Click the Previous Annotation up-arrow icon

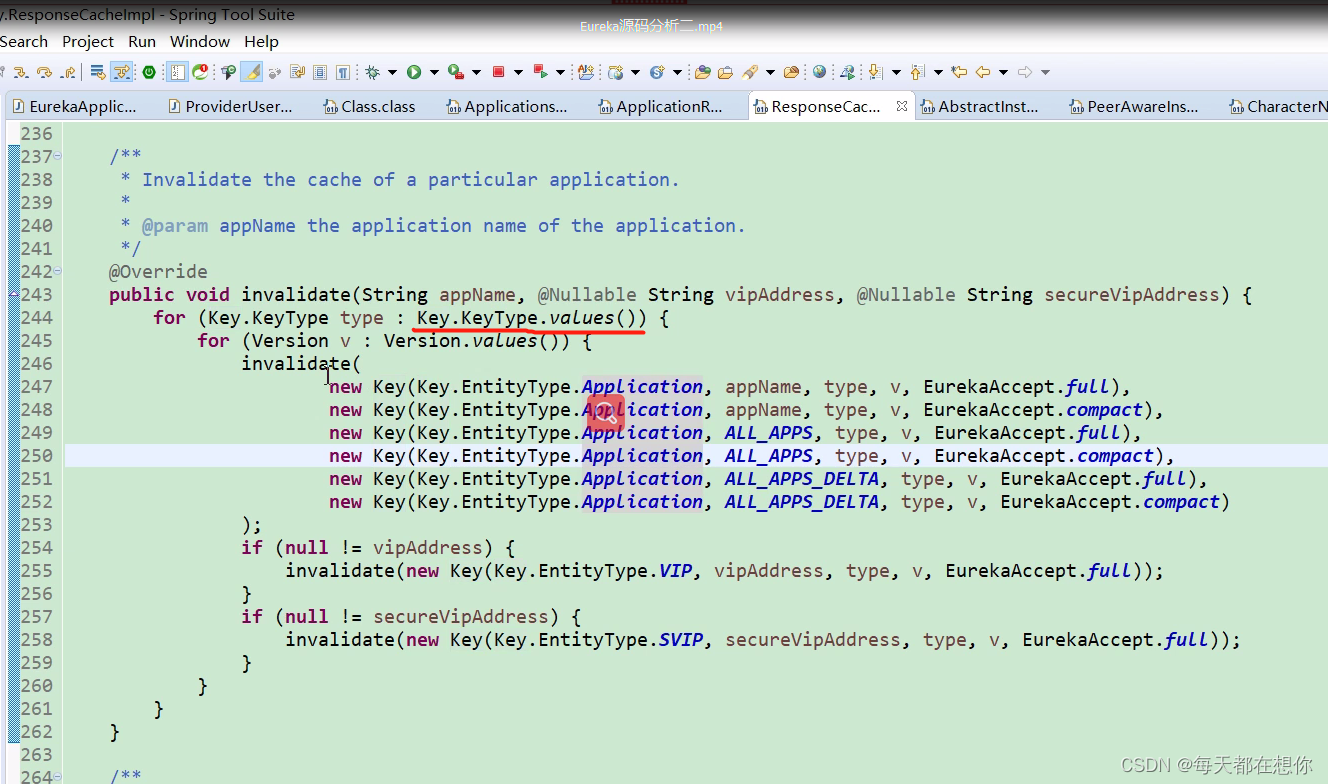click(916, 72)
